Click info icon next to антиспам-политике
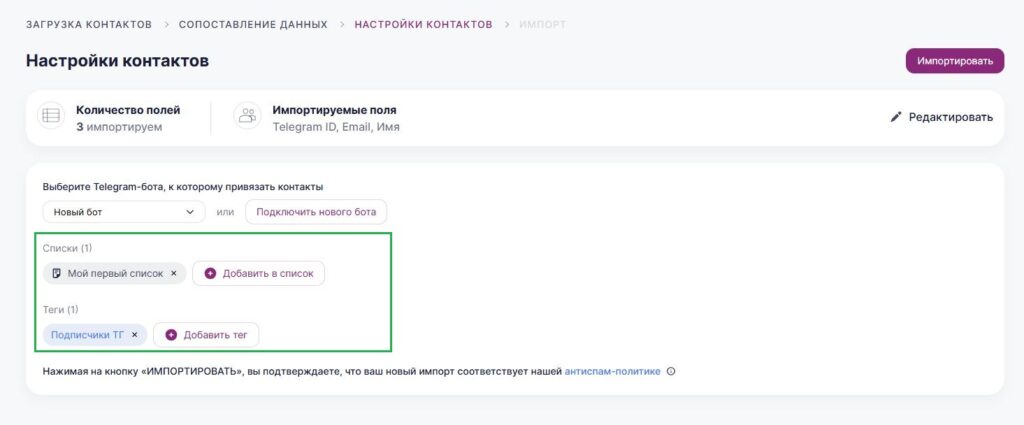The height and width of the screenshot is (425, 1024). 671,372
